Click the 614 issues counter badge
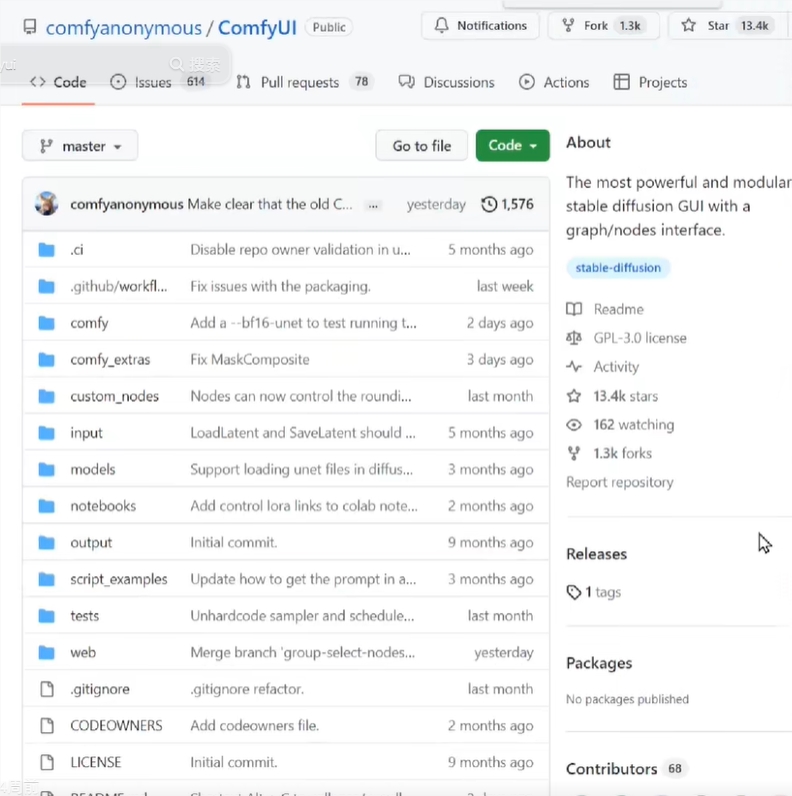 pyautogui.click(x=195, y=82)
